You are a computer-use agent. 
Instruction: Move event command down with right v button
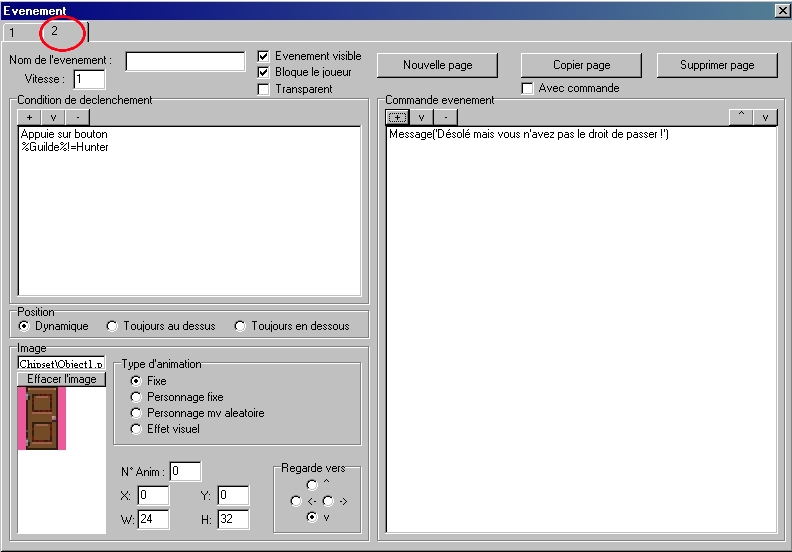765,117
